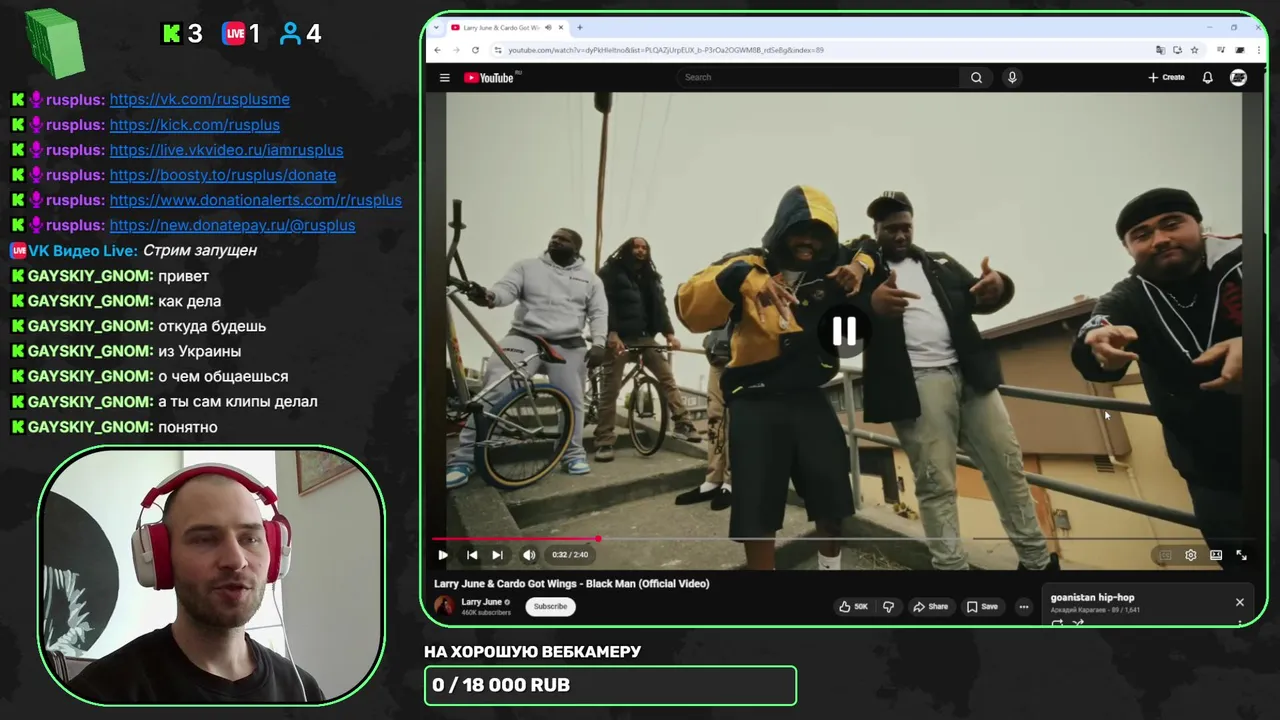Close the Larry June browser tab
Screen dimensions: 1280x720
tap(562, 27)
